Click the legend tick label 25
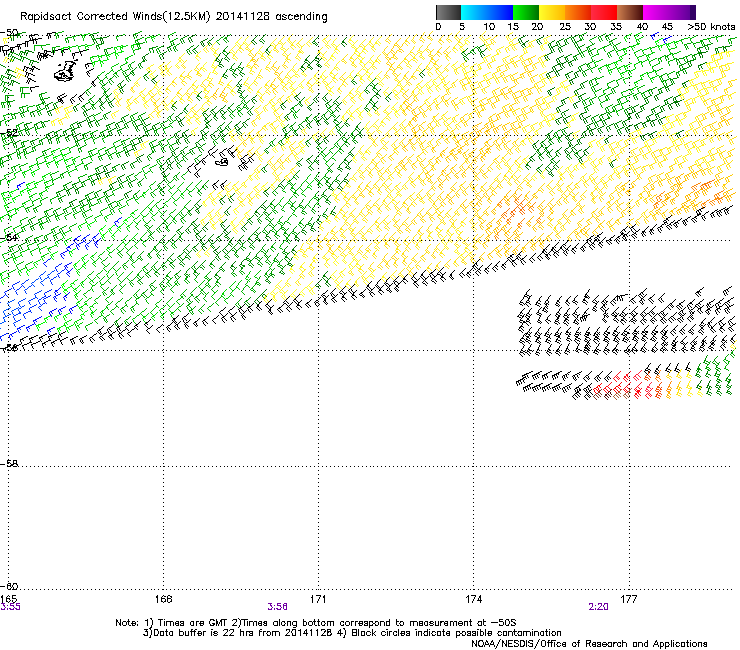This screenshot has height=650, width=740. coord(564,27)
